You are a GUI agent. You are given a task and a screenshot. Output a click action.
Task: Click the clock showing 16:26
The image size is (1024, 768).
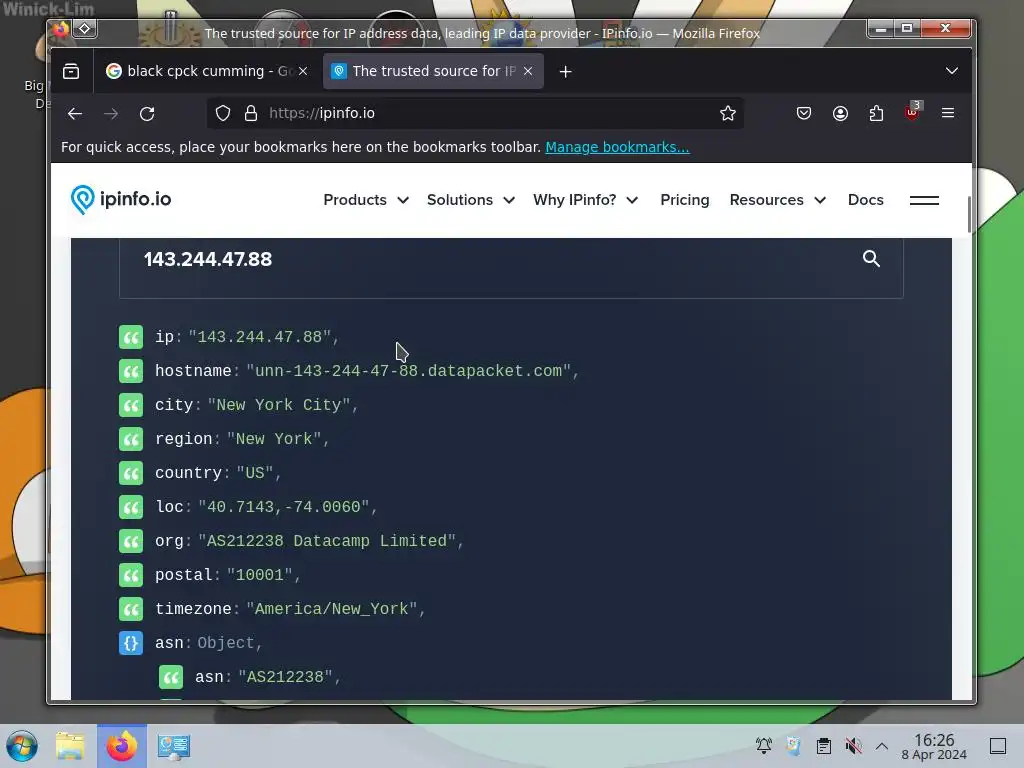click(x=934, y=746)
